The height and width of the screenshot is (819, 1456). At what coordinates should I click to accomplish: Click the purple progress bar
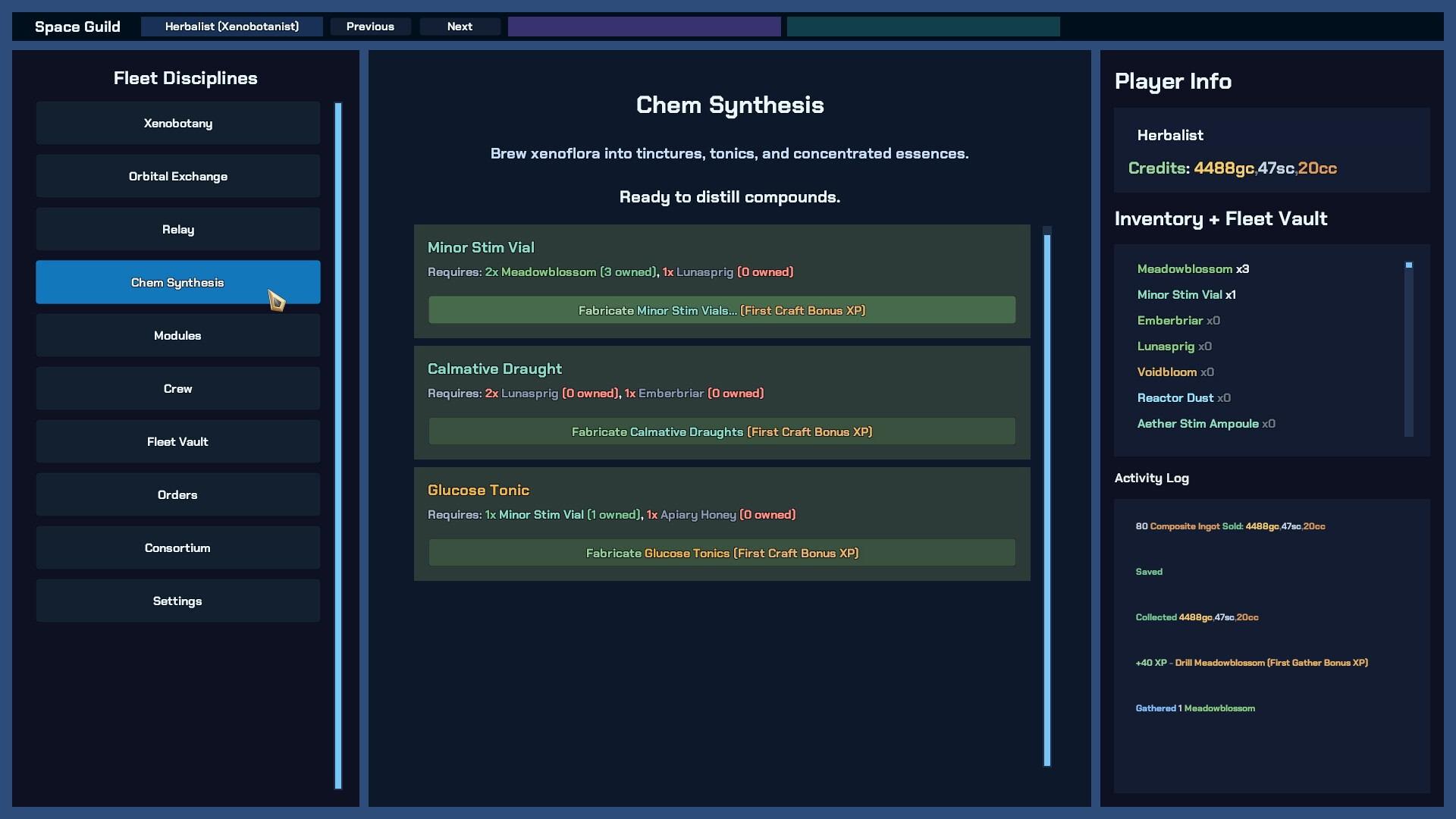point(644,27)
